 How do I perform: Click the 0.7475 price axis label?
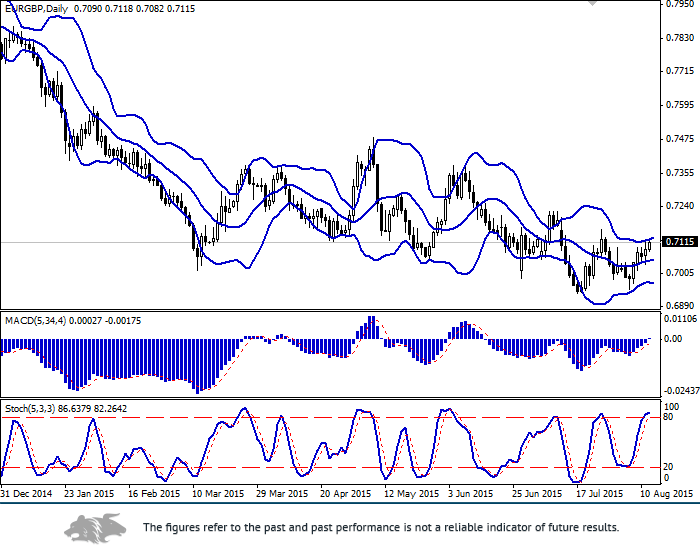tap(680, 139)
